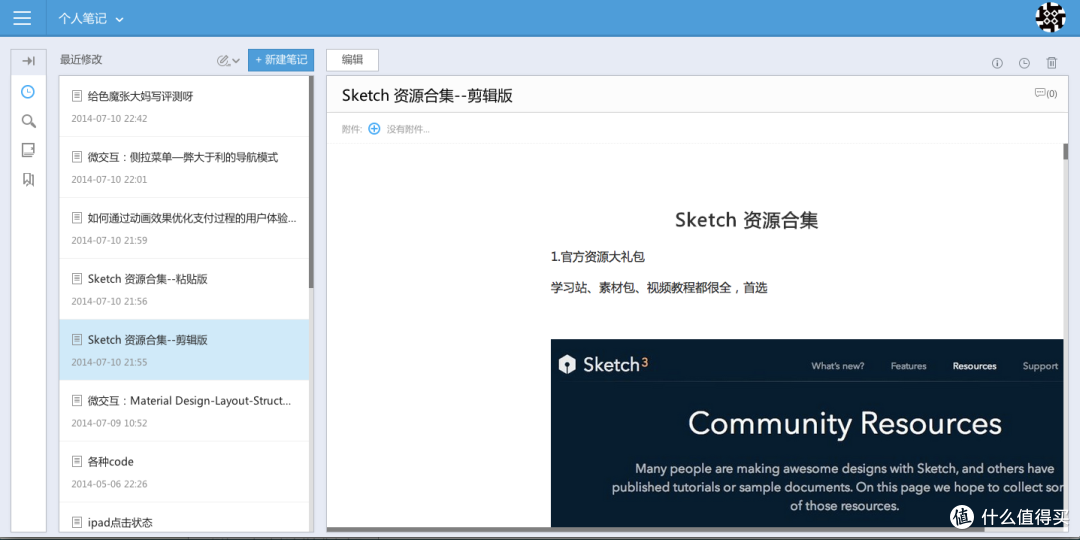Click the Sketch 3 logo in embedded image
The width and height of the screenshot is (1080, 540).
tap(603, 364)
